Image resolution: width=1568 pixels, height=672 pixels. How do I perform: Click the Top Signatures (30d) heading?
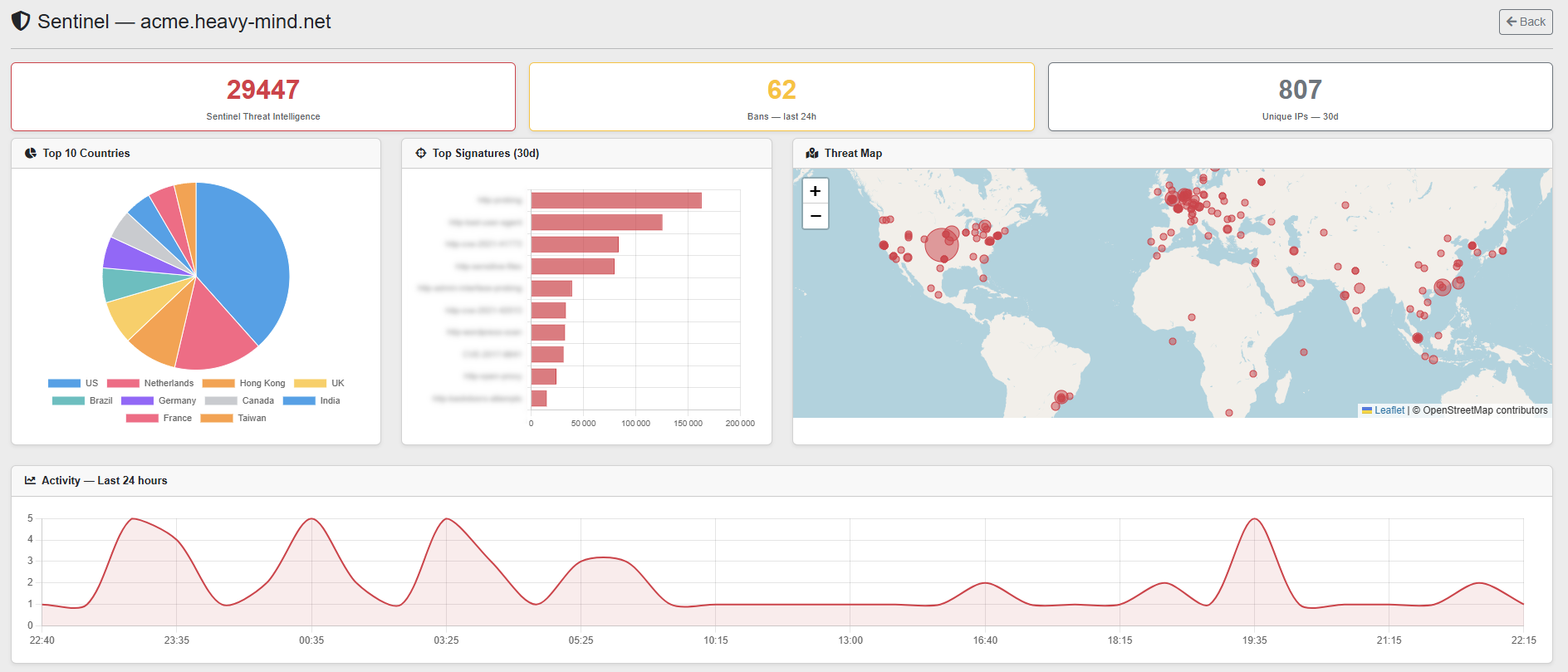(x=486, y=153)
